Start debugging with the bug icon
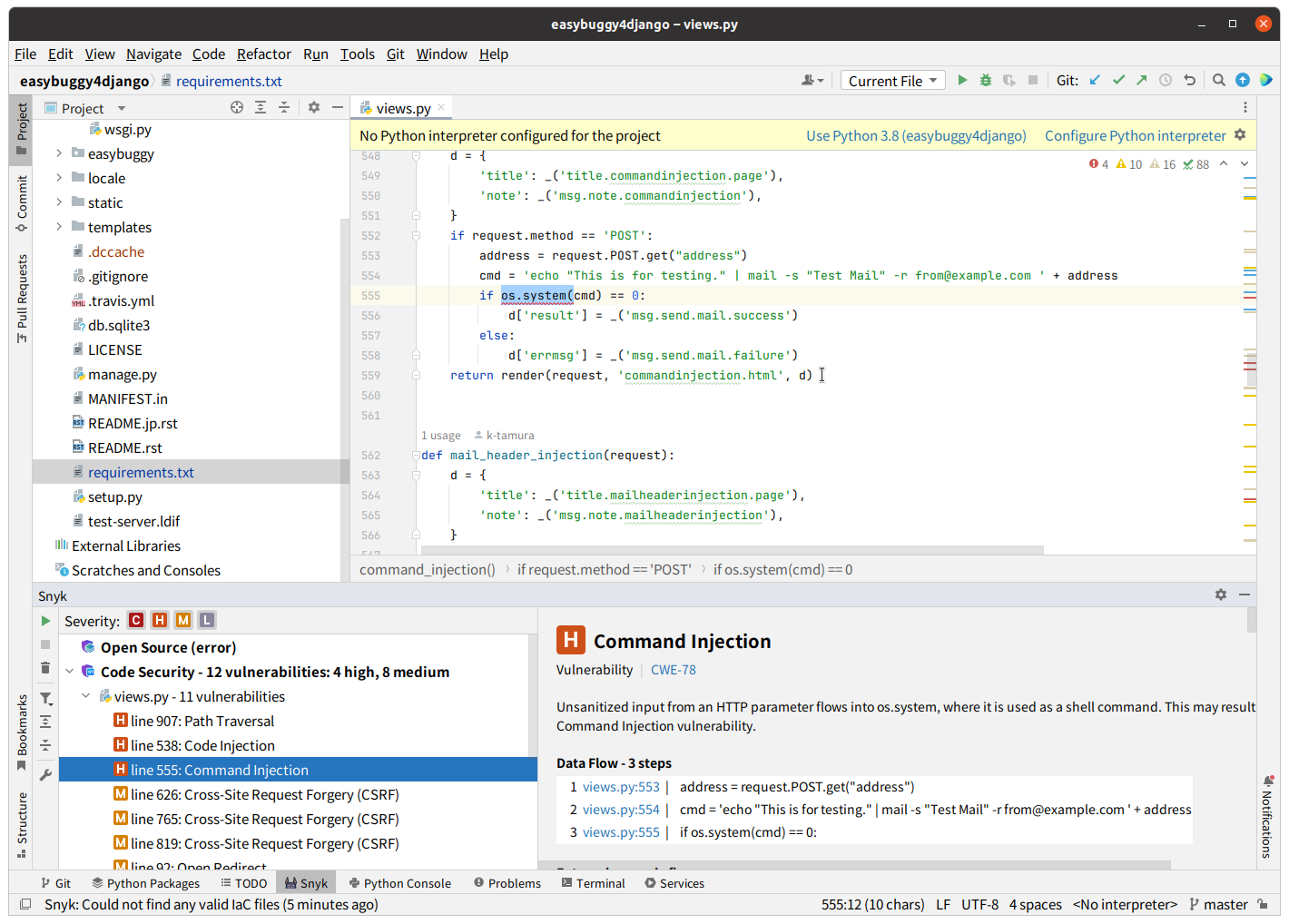1289x924 pixels. (x=985, y=80)
